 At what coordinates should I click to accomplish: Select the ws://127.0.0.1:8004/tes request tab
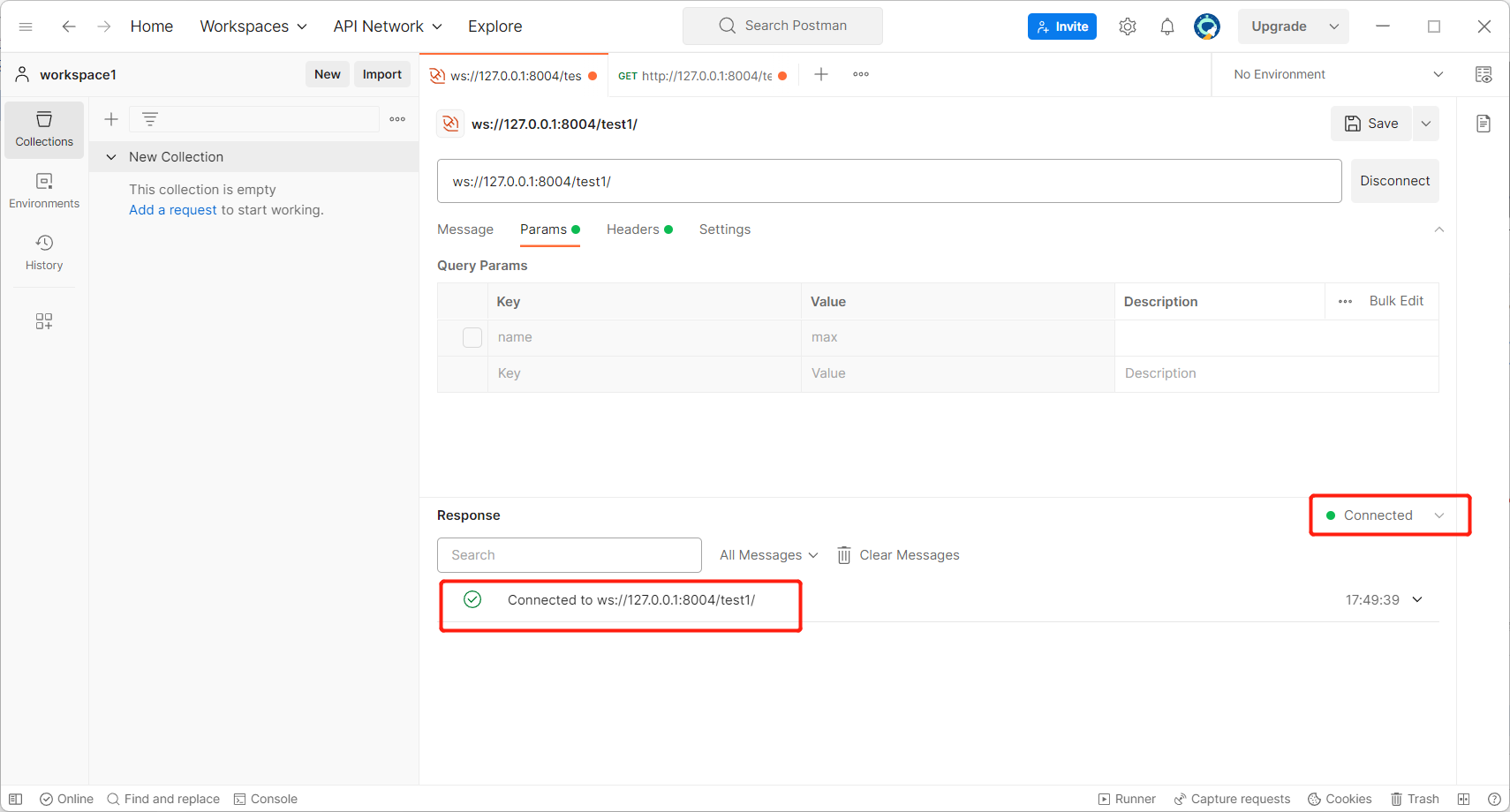(513, 75)
